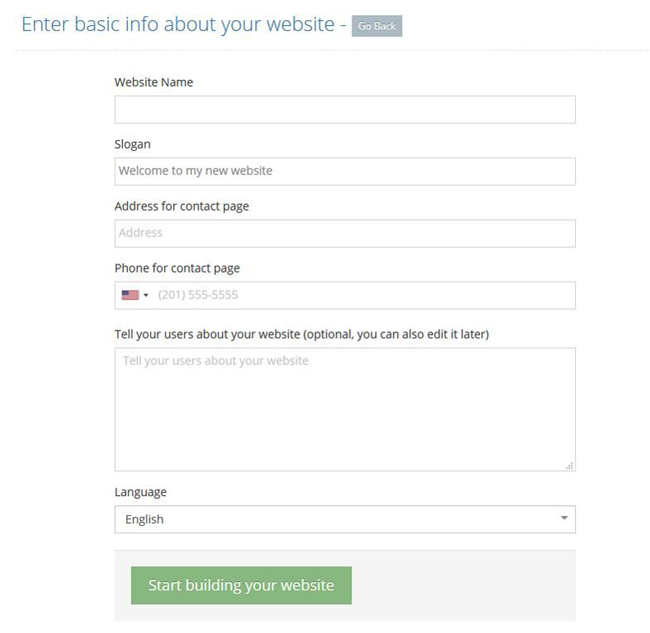Click the gray bar beside the submit button
Image resolution: width=650 pixels, height=633 pixels.
(463, 585)
